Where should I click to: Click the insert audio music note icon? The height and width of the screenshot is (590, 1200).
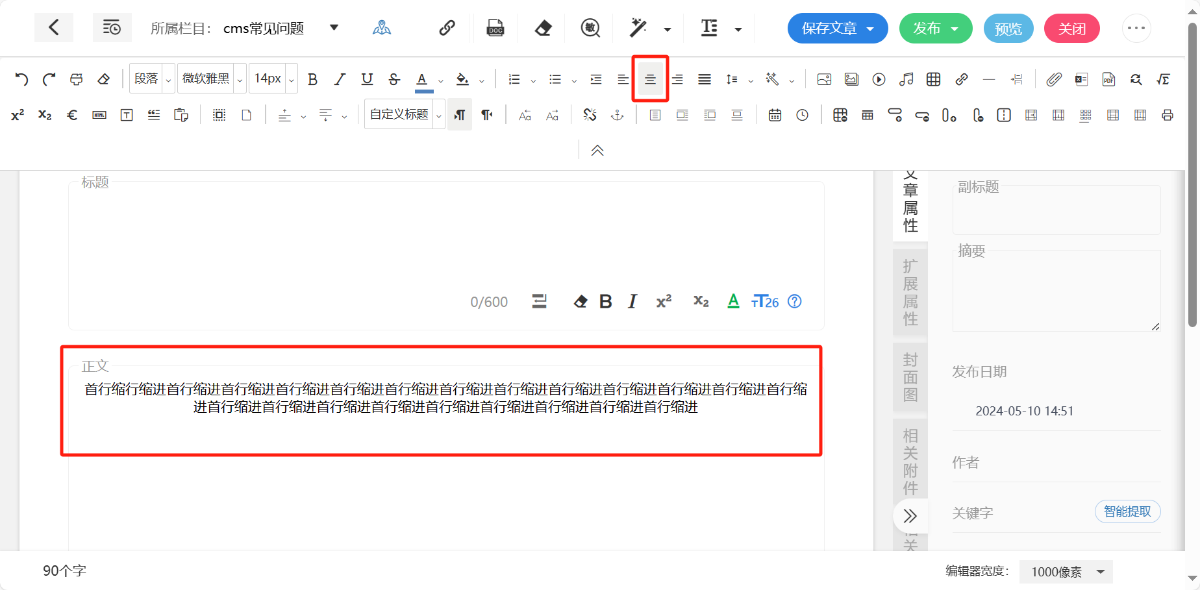[x=906, y=79]
